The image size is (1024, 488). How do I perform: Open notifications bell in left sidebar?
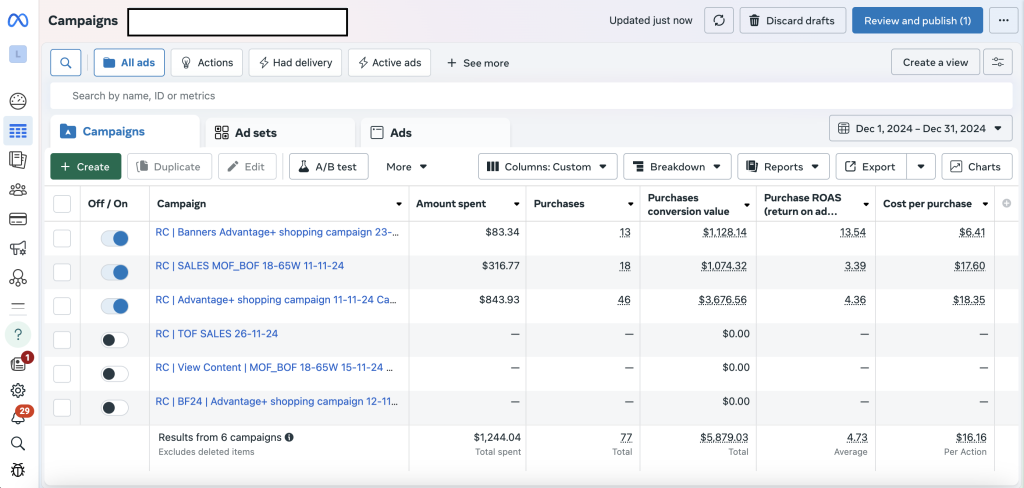click(18, 416)
